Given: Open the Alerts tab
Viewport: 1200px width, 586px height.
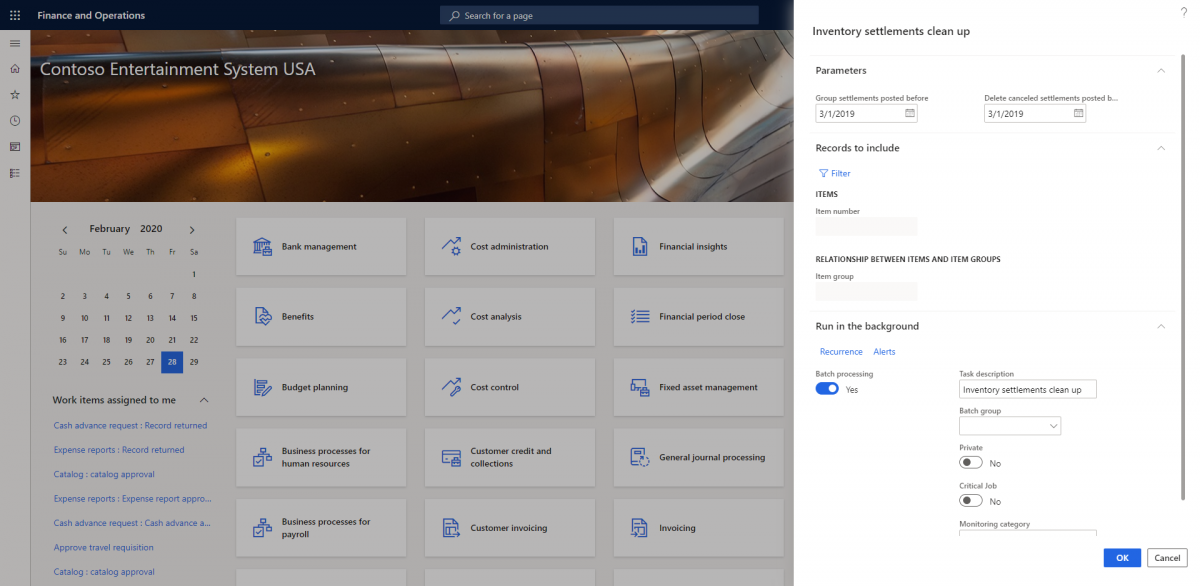Looking at the screenshot, I should [x=884, y=352].
